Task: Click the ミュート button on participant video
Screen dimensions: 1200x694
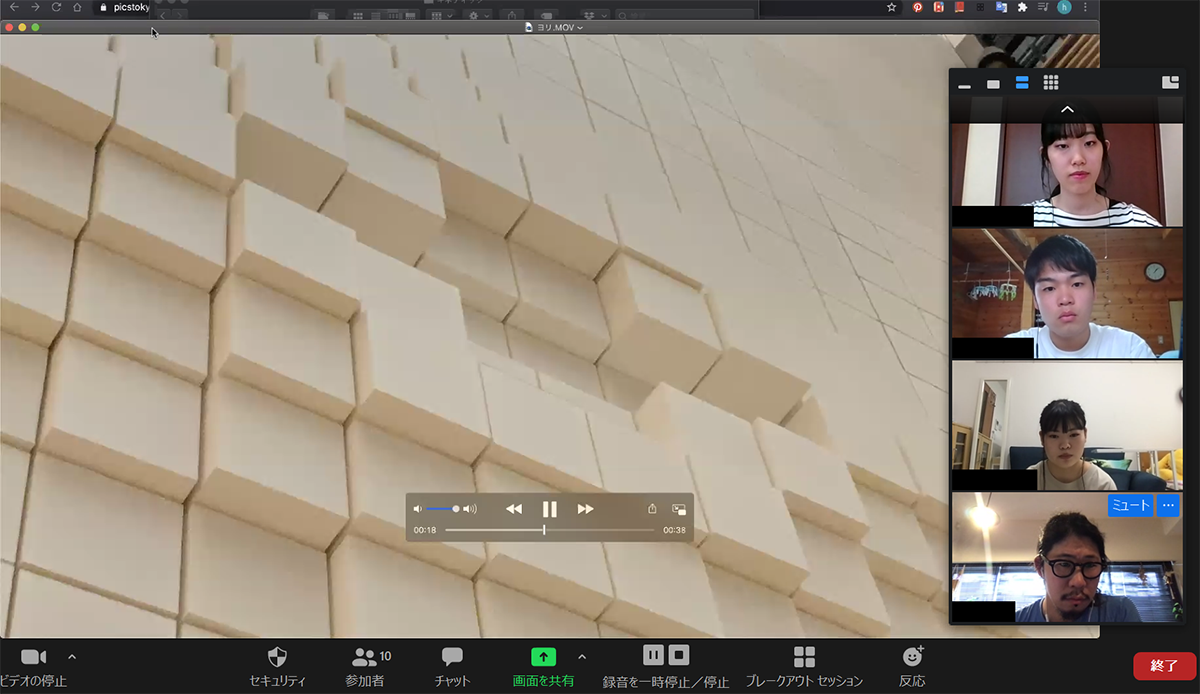Action: pyautogui.click(x=1130, y=506)
